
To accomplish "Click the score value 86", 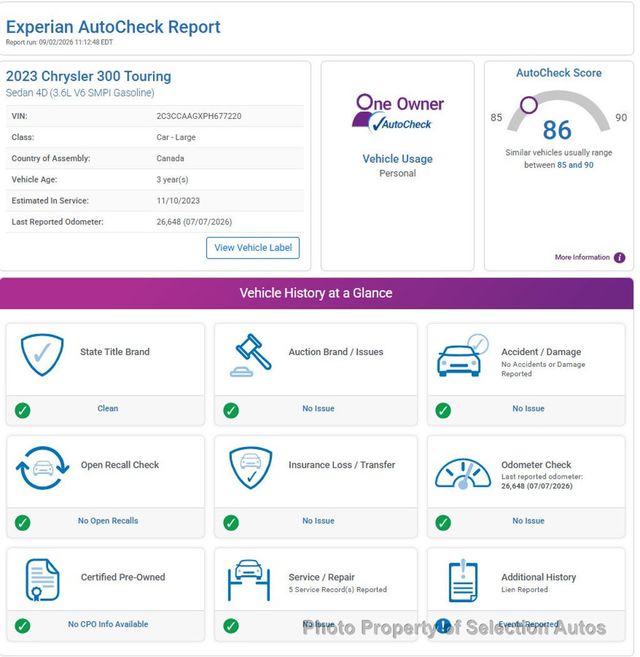I will (557, 130).
